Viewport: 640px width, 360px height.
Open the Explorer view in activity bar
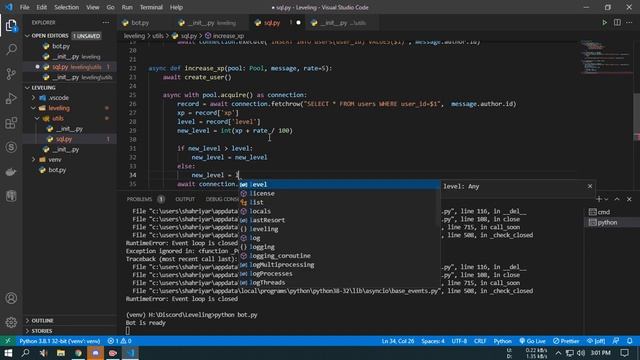pos(11,26)
